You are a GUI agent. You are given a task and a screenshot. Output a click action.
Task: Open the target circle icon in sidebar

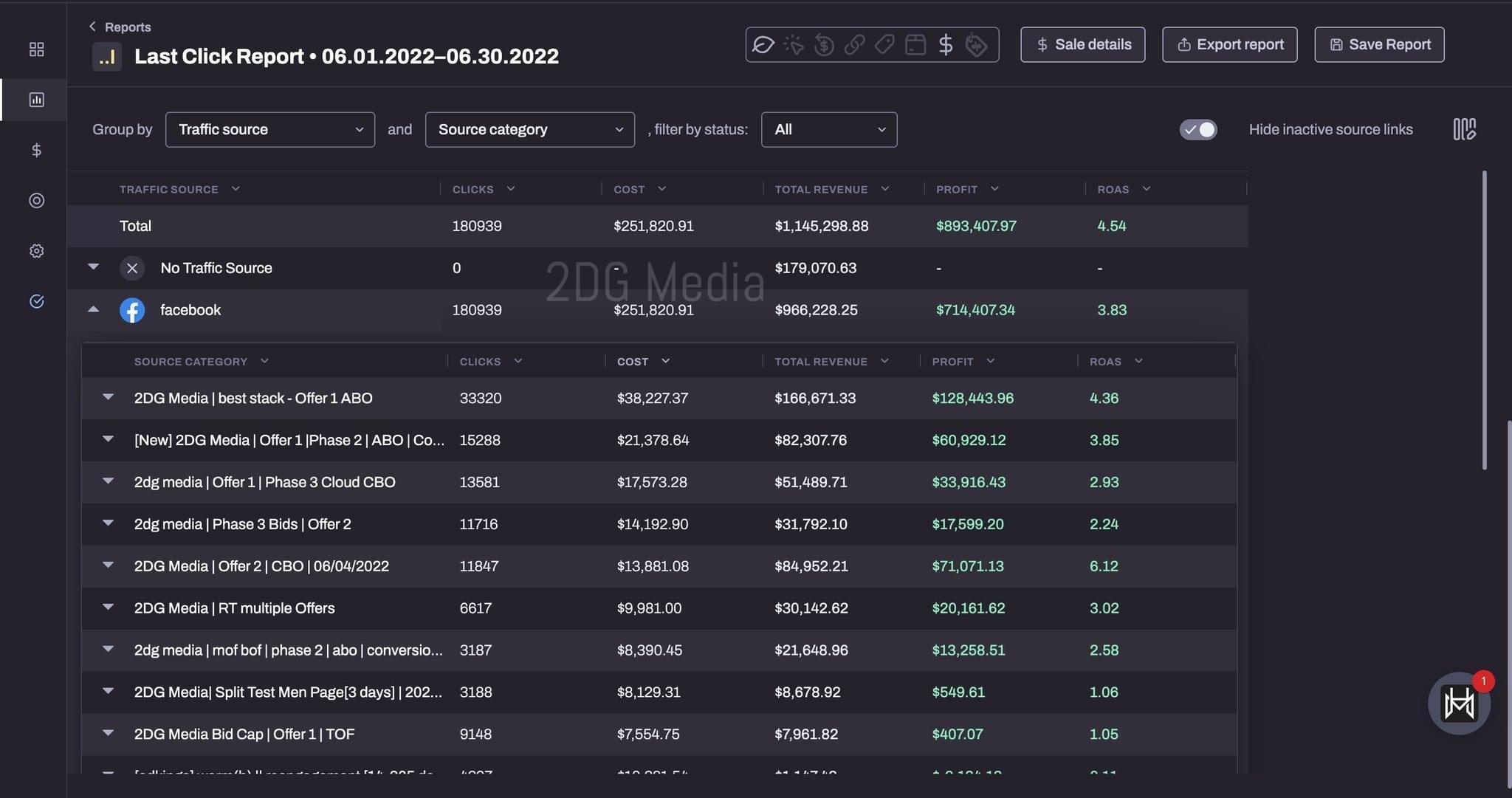(36, 201)
